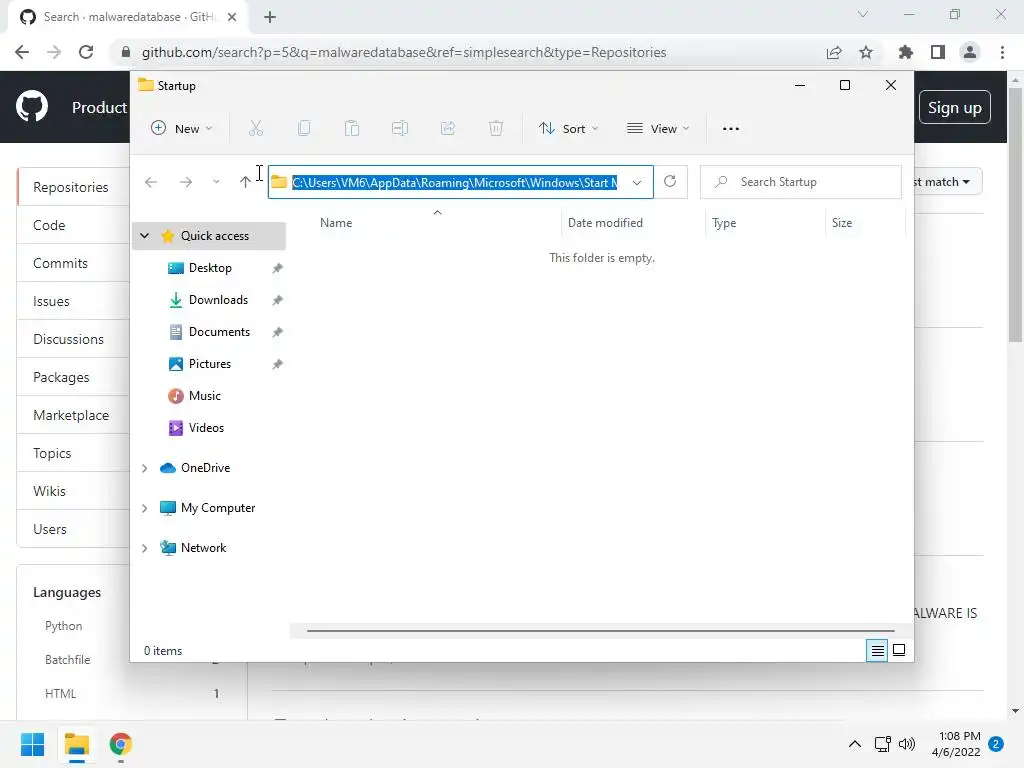Image resolution: width=1024 pixels, height=768 pixels.
Task: Open the View dropdown
Action: (x=658, y=129)
